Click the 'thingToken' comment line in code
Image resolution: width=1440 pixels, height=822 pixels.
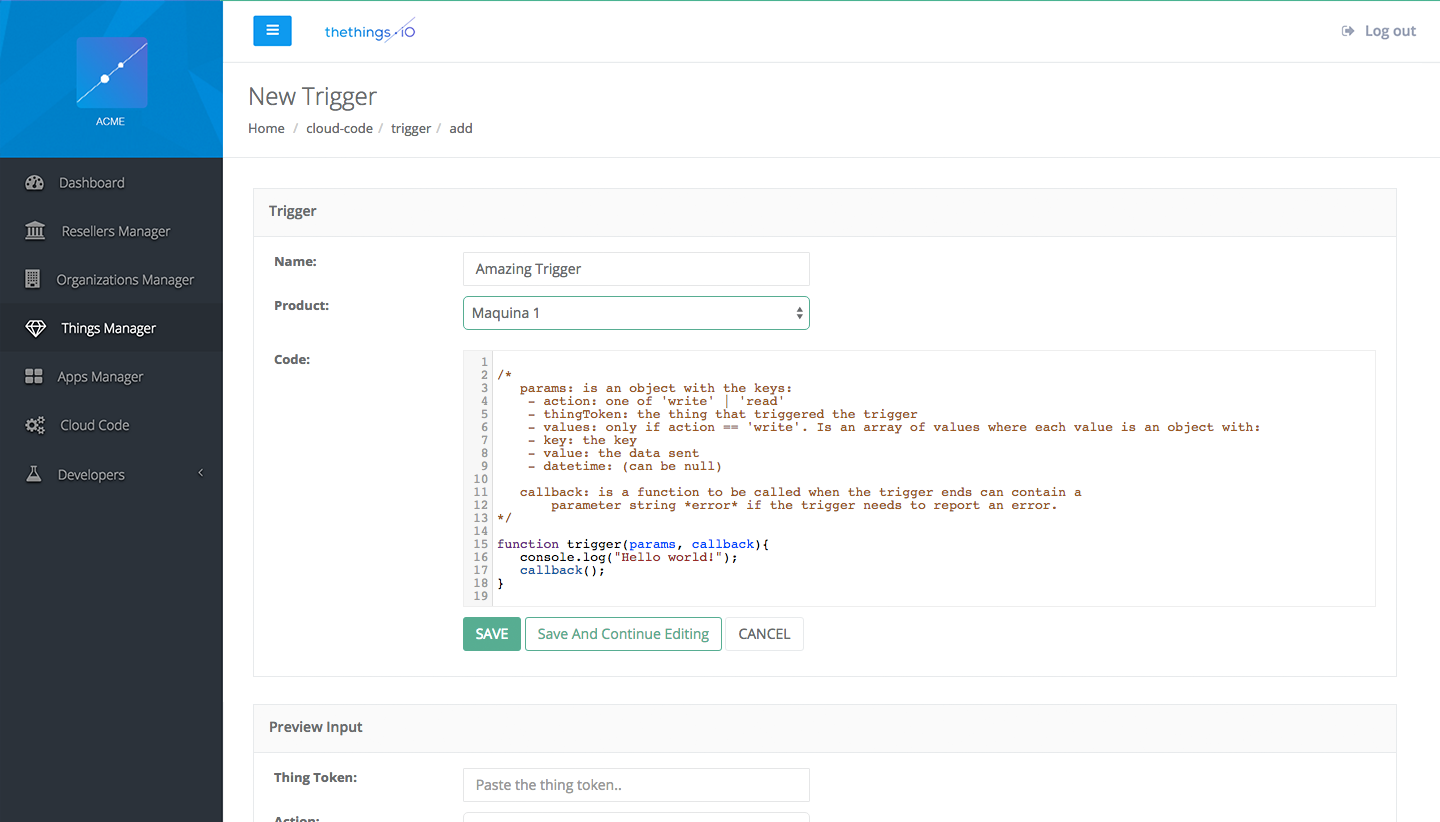(x=723, y=414)
